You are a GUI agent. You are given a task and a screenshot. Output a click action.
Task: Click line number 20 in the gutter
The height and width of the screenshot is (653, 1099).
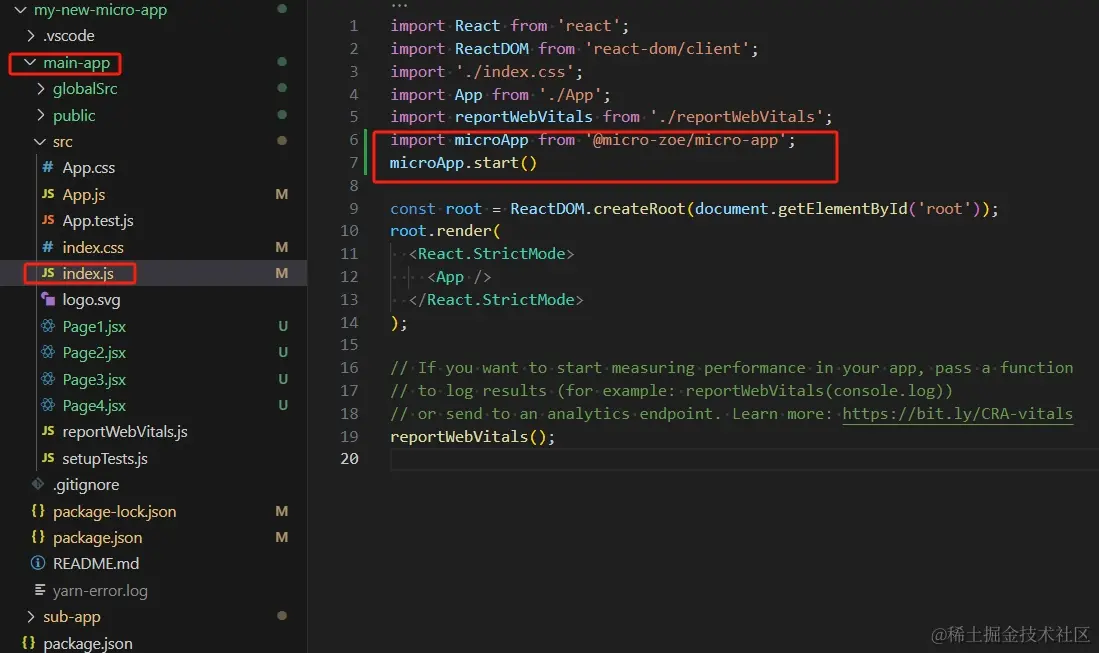[349, 458]
